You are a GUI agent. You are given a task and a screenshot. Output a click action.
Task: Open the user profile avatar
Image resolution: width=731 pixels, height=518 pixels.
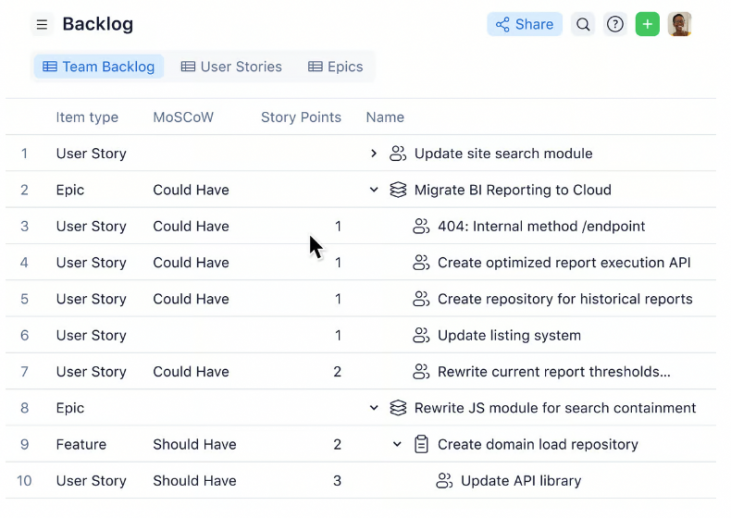pyautogui.click(x=679, y=24)
